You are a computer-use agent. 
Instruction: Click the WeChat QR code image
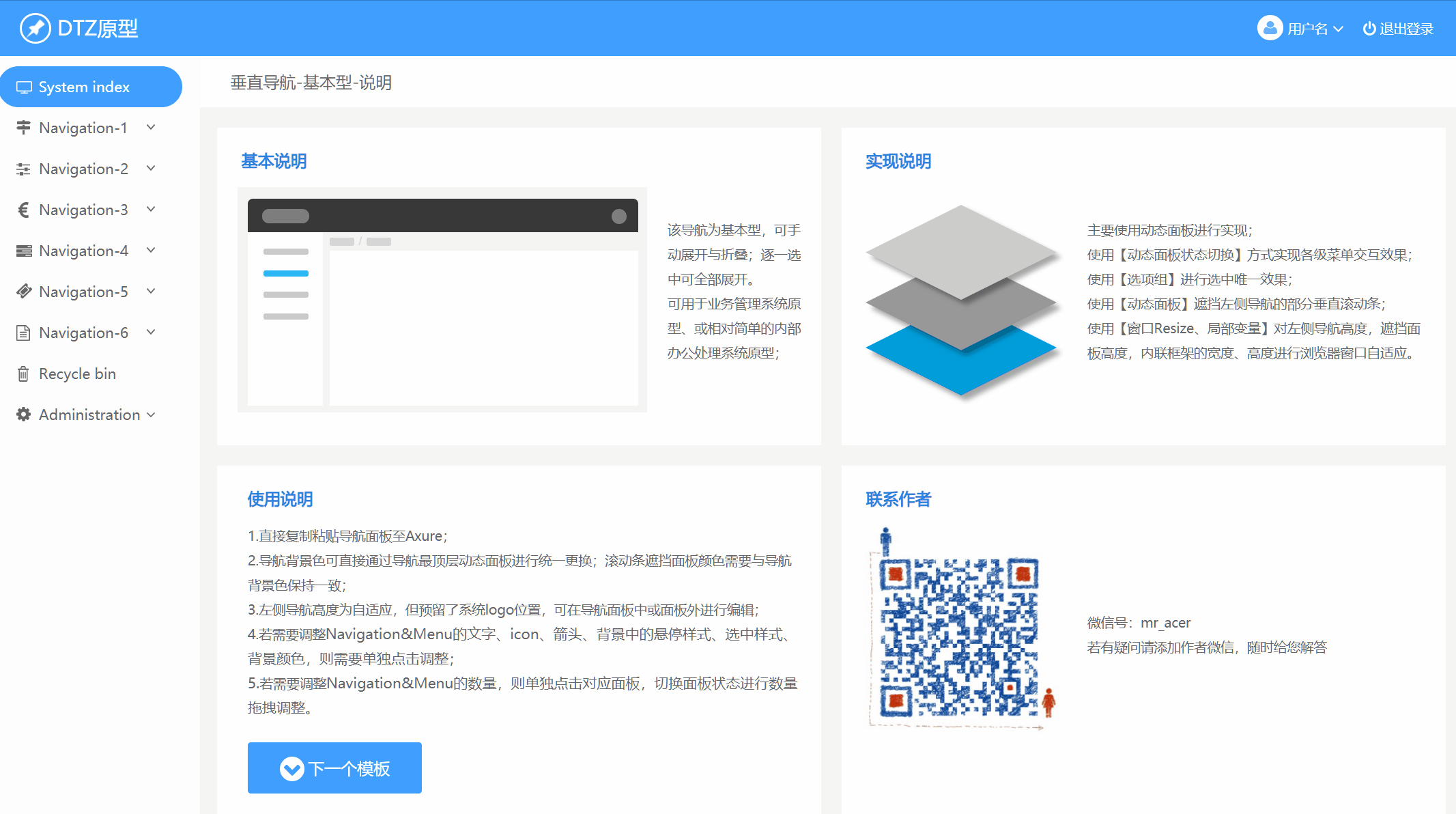(961, 628)
